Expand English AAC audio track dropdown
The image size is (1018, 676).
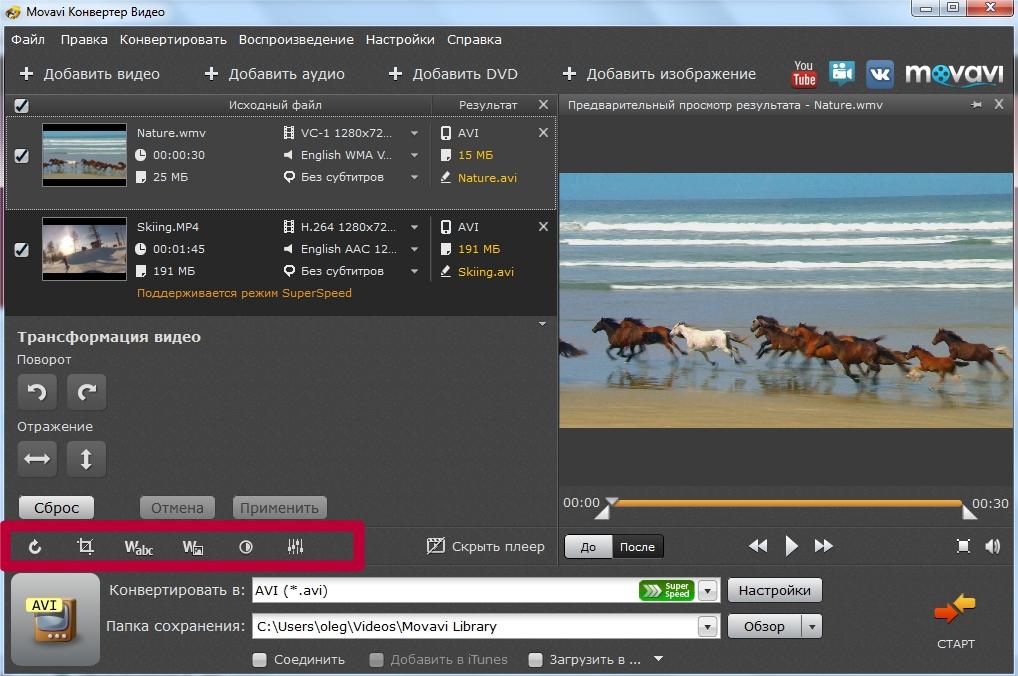pyautogui.click(x=414, y=249)
